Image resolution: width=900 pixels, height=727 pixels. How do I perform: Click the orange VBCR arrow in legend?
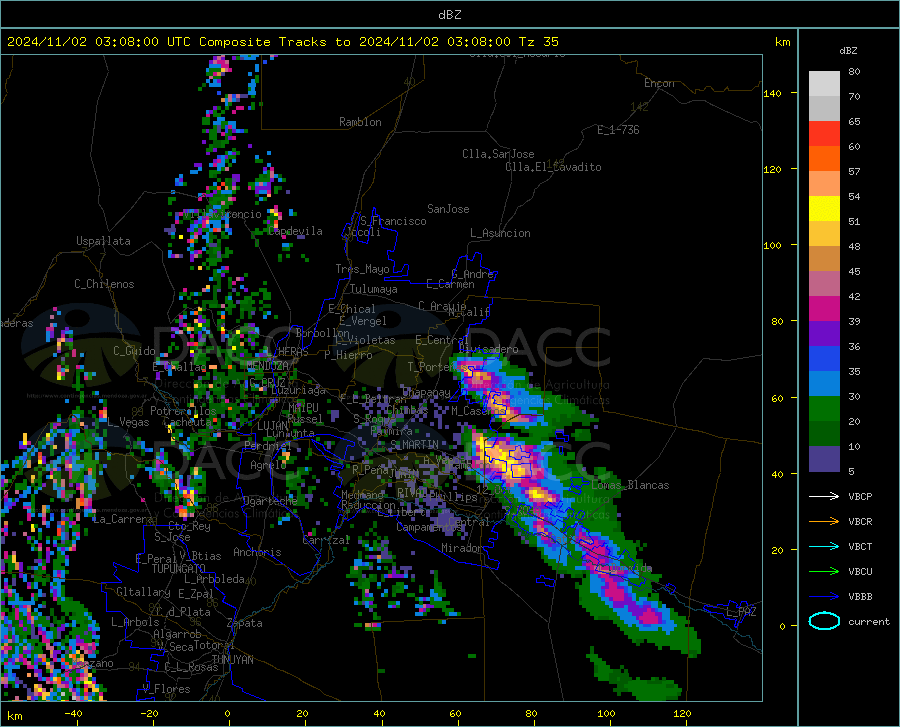pos(824,522)
